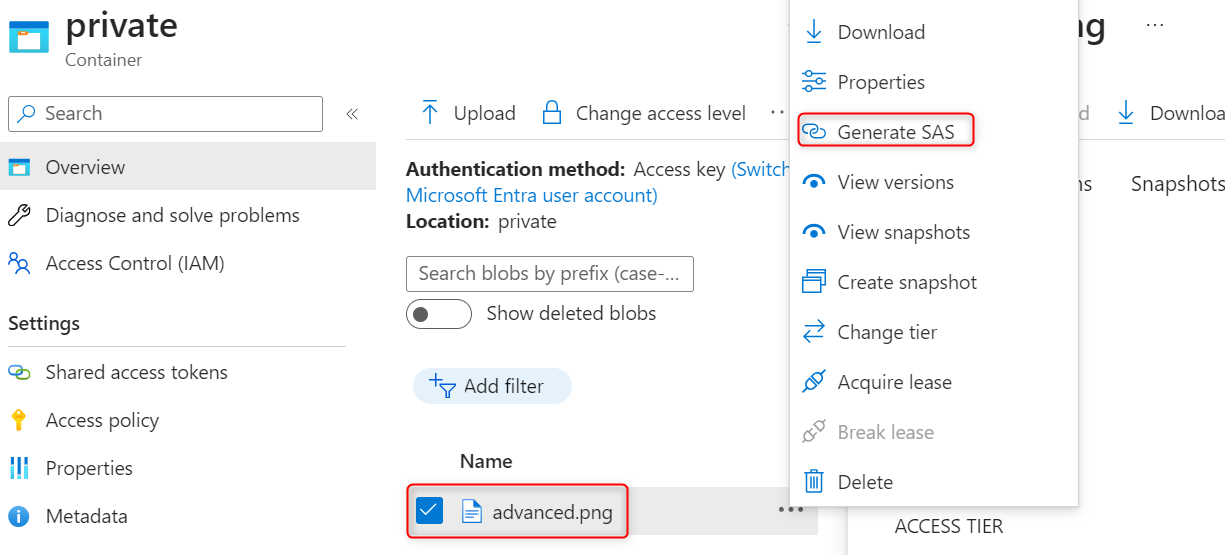The image size is (1225, 555).
Task: Choose Properties in the context menu
Action: 880,82
